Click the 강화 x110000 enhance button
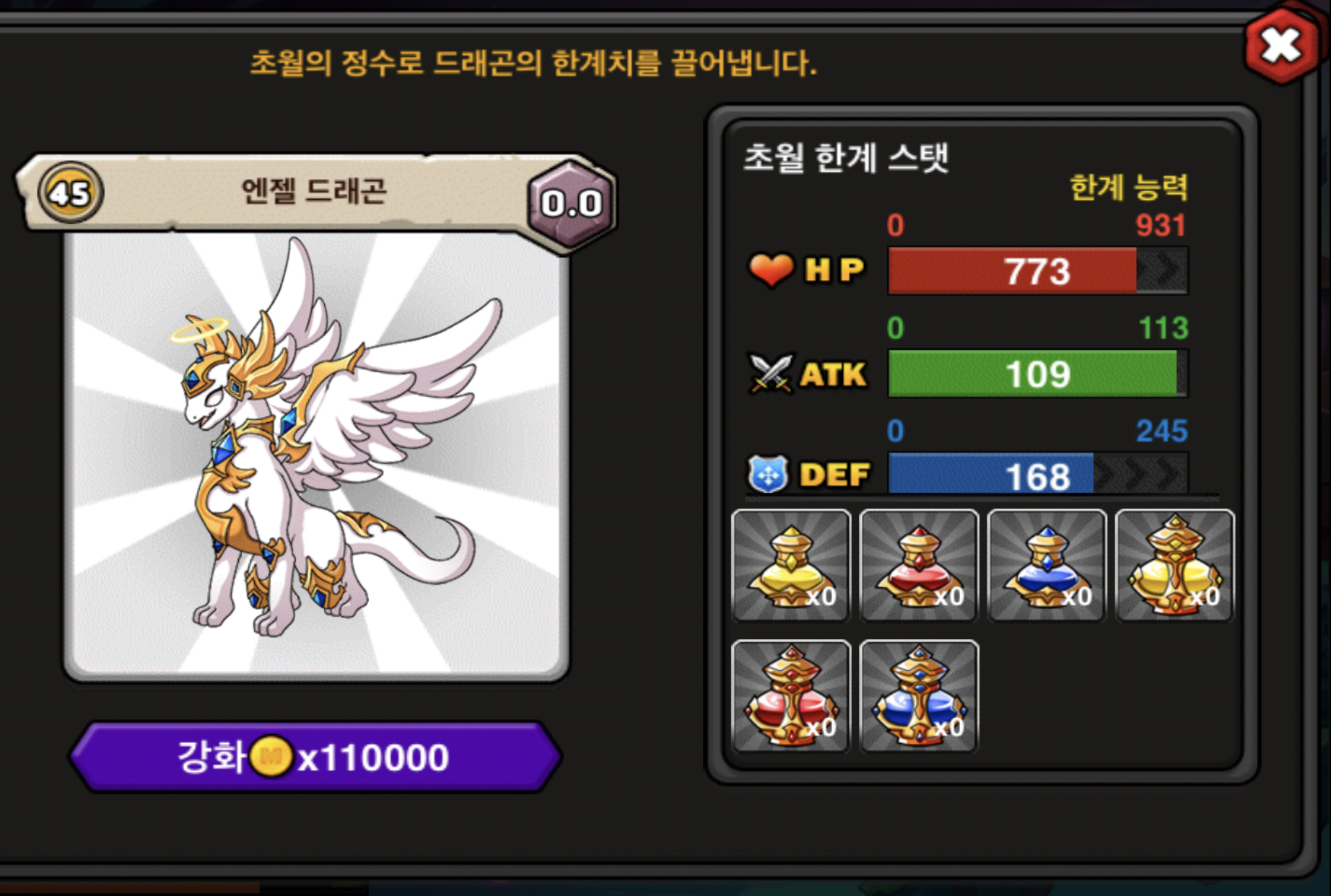The width and height of the screenshot is (1331, 896). point(315,757)
